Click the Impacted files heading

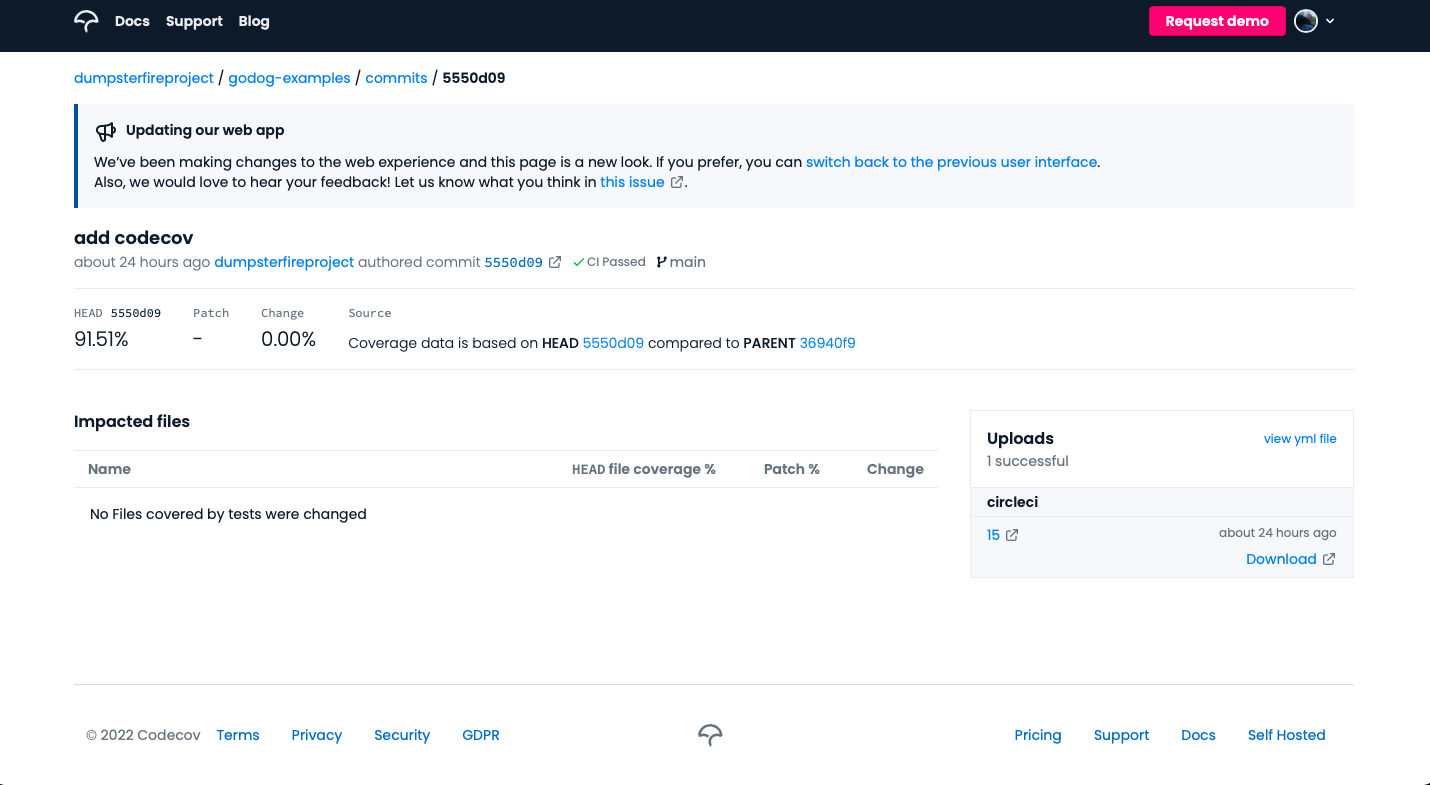pyautogui.click(x=132, y=422)
